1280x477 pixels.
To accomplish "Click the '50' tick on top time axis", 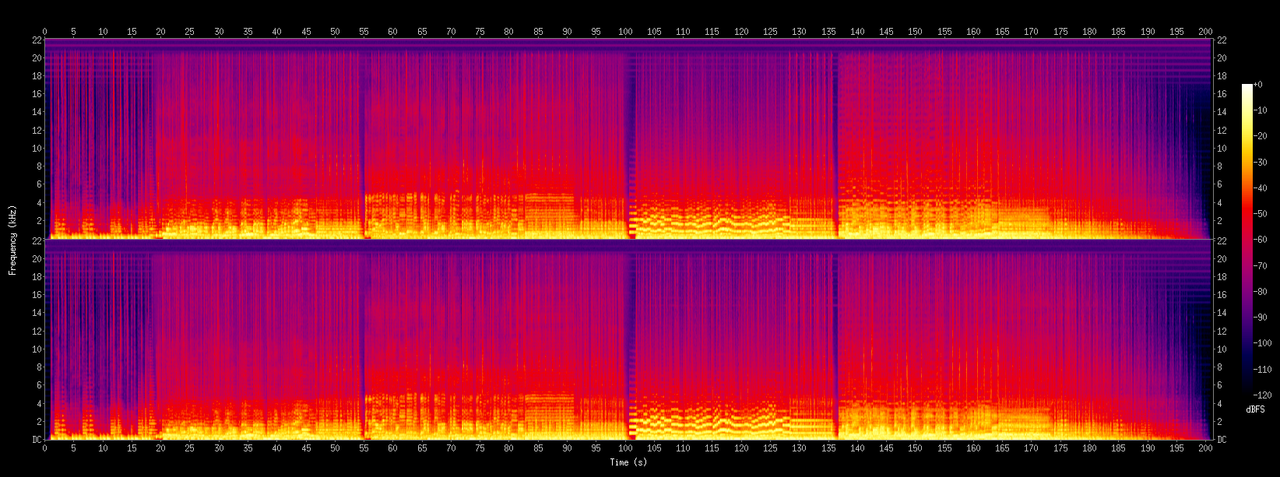I will 335,32.
